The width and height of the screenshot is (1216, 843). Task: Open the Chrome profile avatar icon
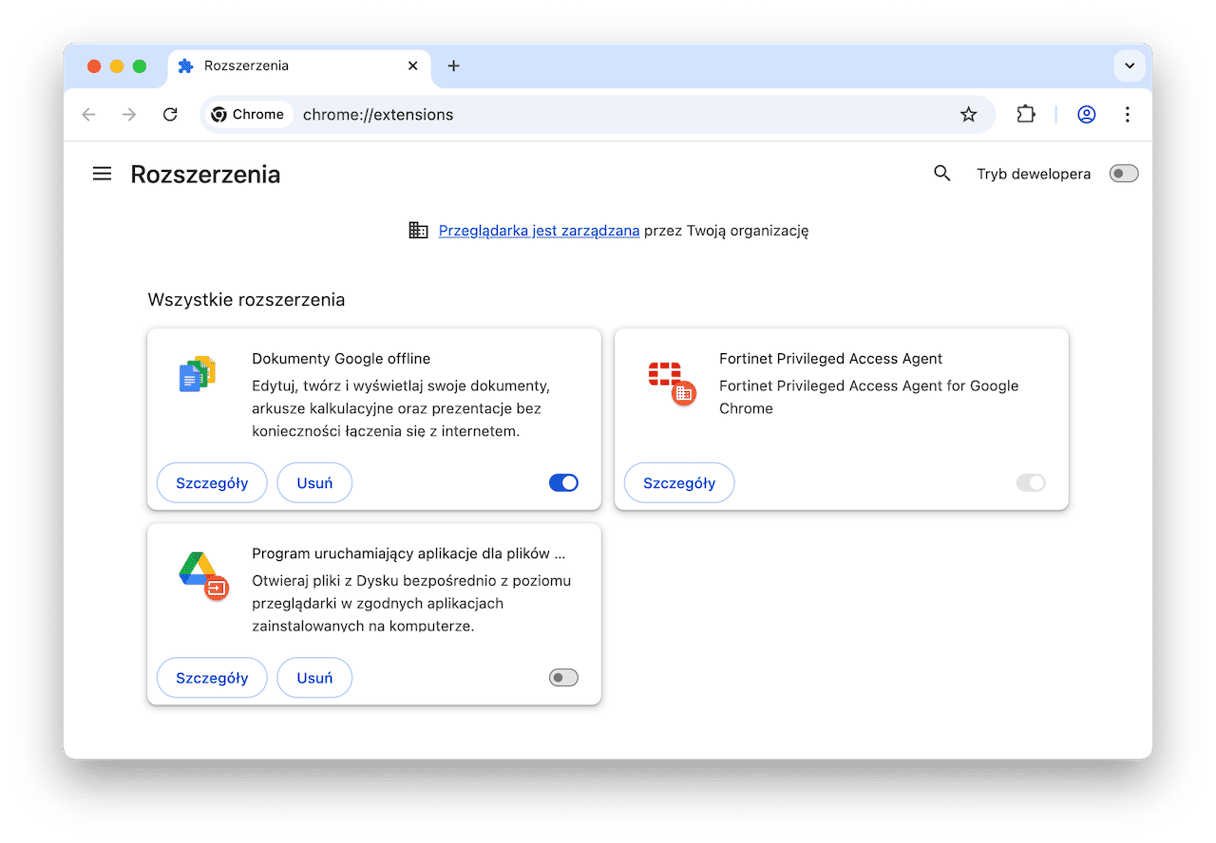tap(1087, 115)
